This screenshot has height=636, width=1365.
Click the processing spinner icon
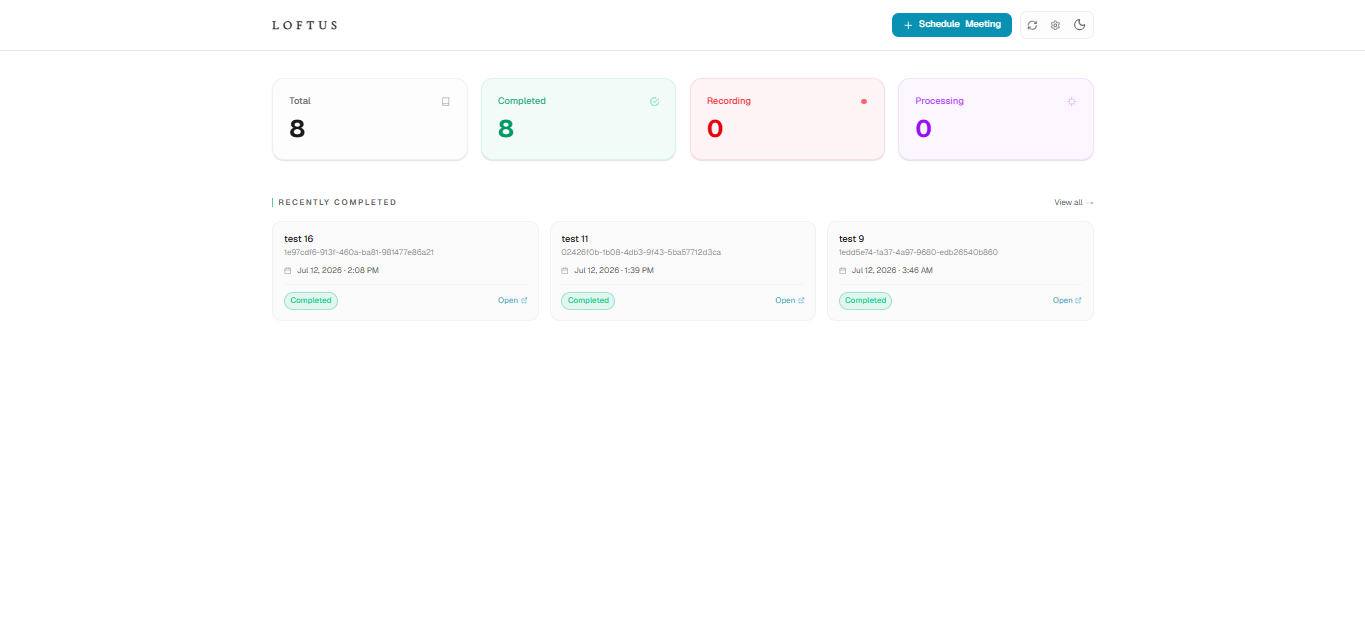click(x=1072, y=101)
